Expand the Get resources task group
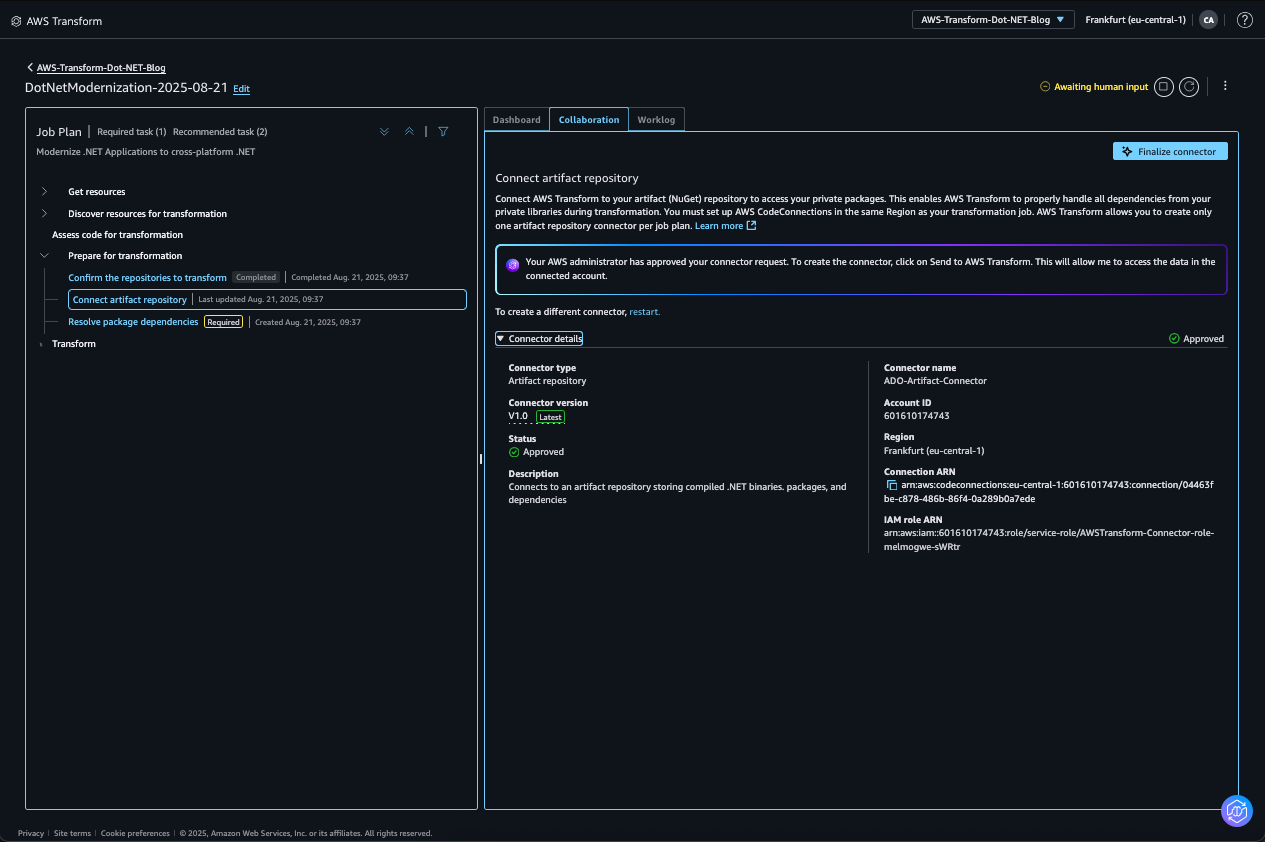1265x842 pixels. click(x=44, y=191)
